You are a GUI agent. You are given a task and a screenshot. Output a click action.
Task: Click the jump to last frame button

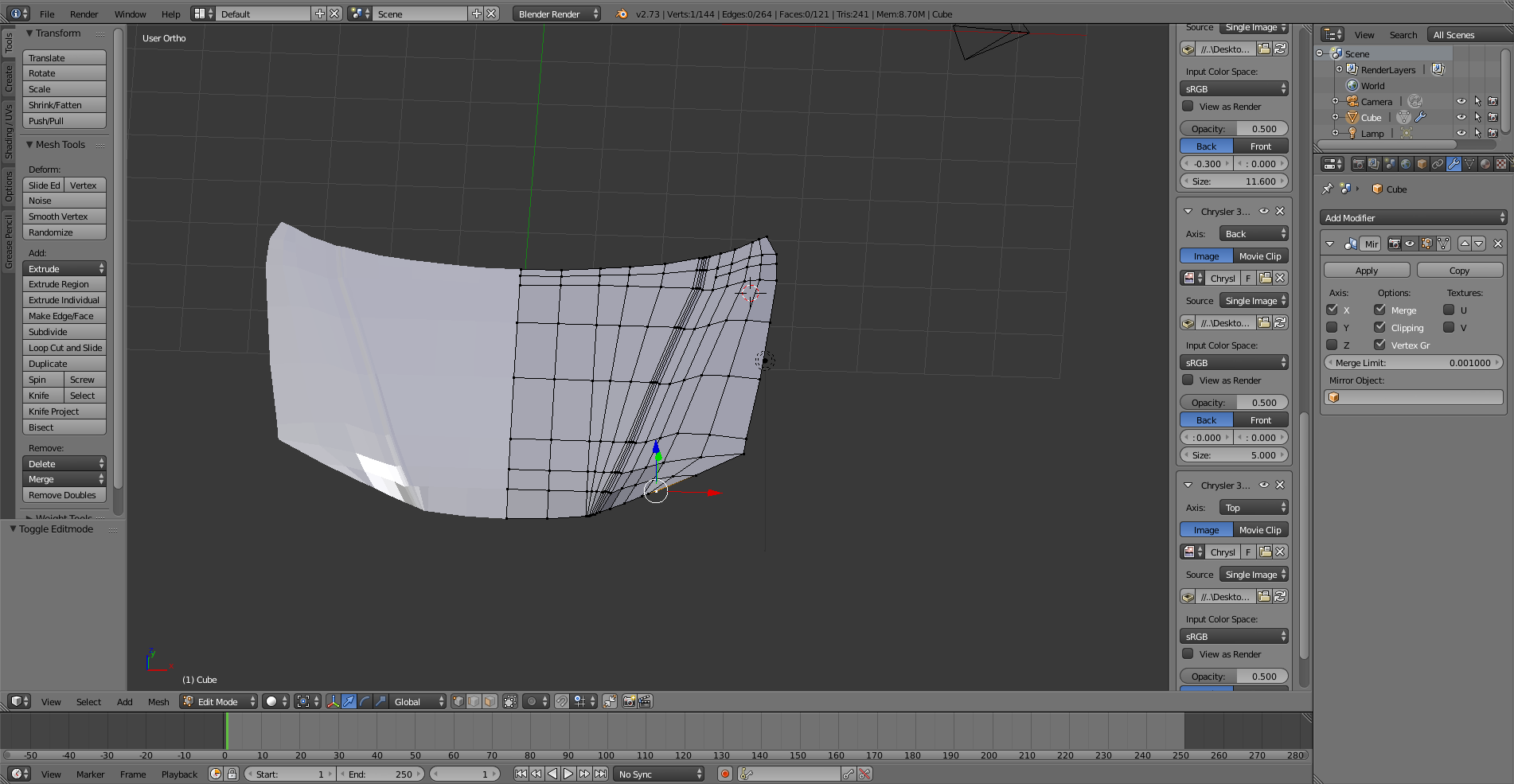click(x=601, y=774)
